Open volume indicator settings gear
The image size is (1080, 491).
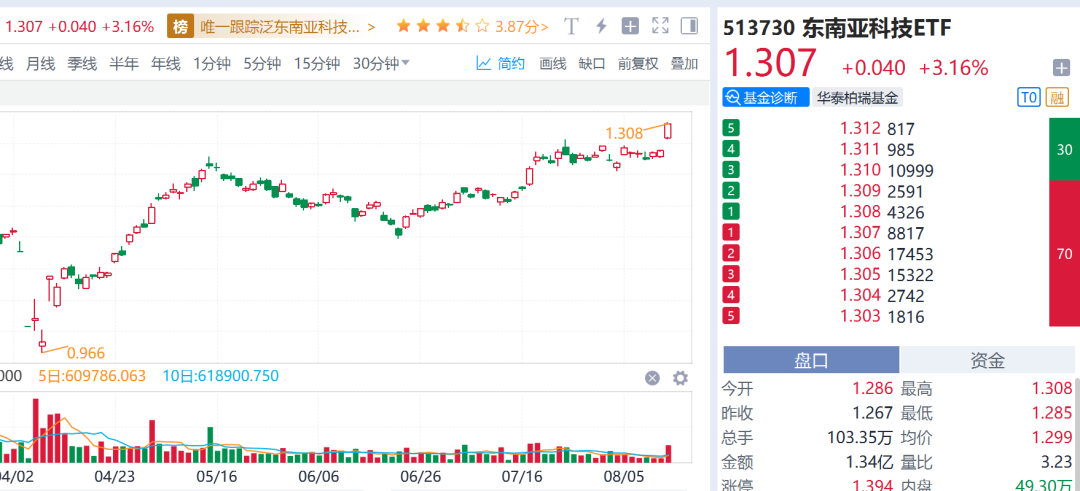680,377
